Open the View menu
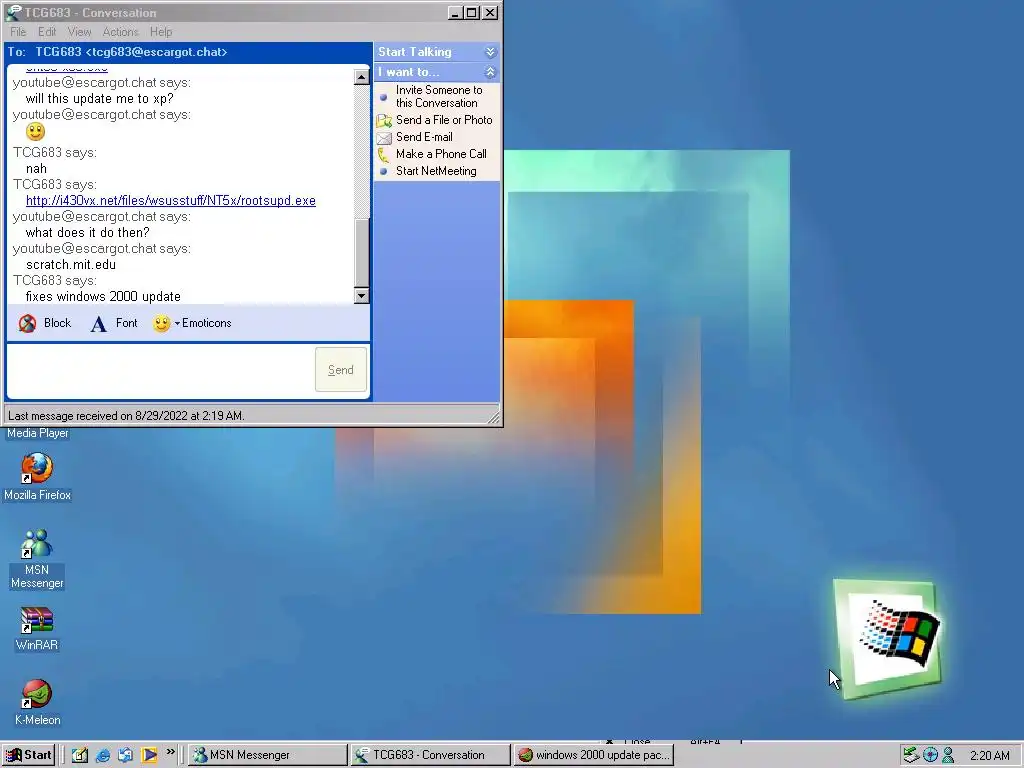Viewport: 1024px width, 768px height. (80, 31)
